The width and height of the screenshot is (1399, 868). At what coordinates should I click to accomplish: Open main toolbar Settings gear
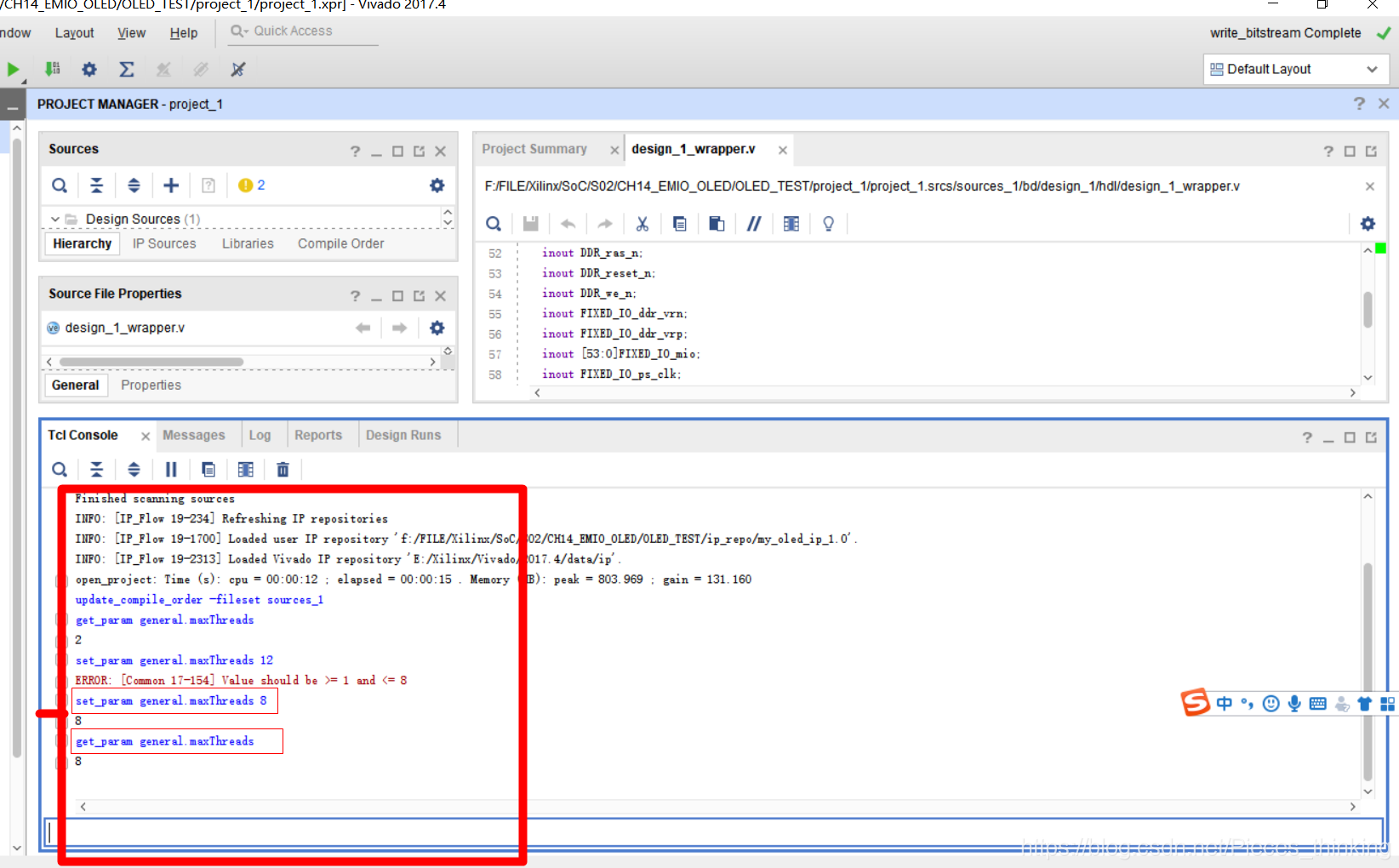click(x=89, y=69)
